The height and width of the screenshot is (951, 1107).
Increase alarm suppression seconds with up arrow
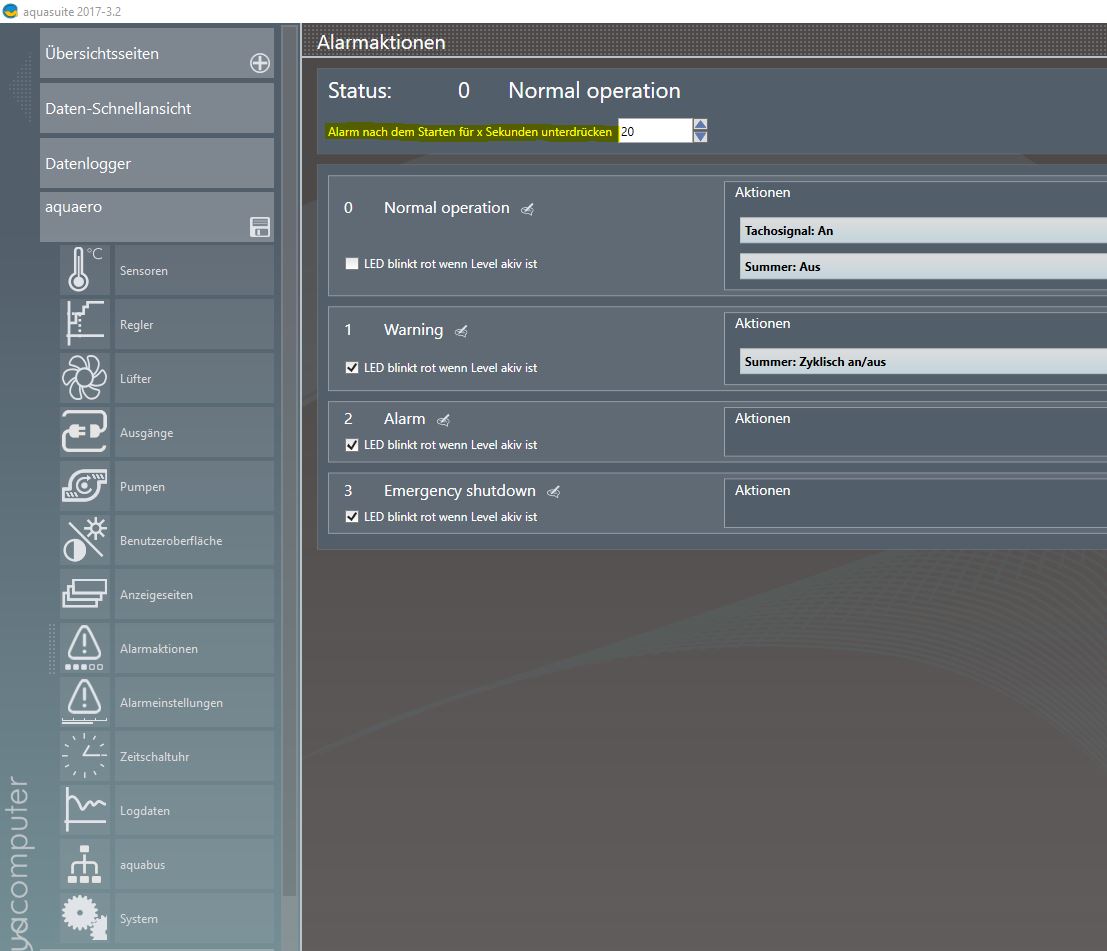(x=700, y=125)
